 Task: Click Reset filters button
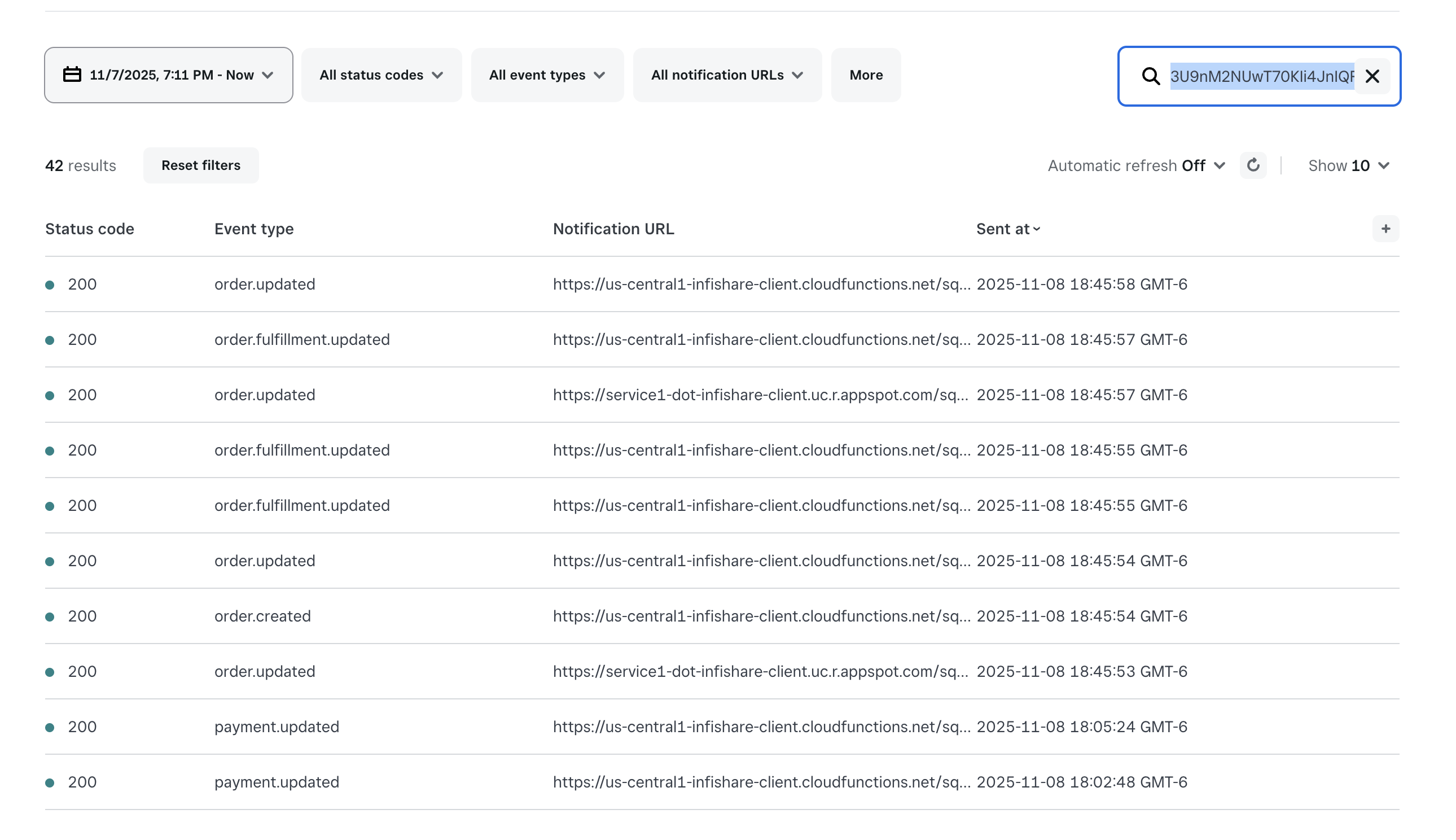click(201, 165)
